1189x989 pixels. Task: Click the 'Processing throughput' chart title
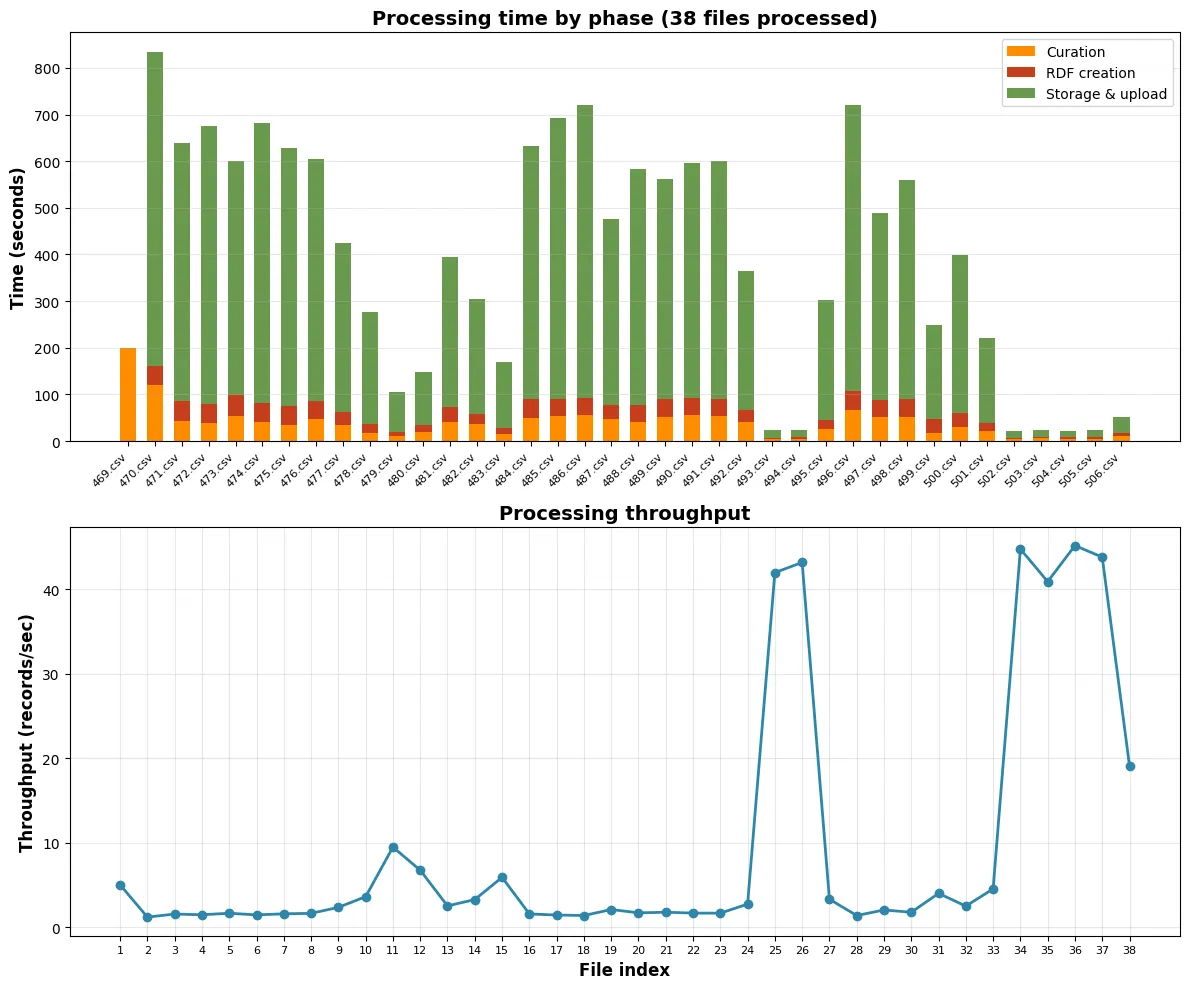pyautogui.click(x=624, y=514)
